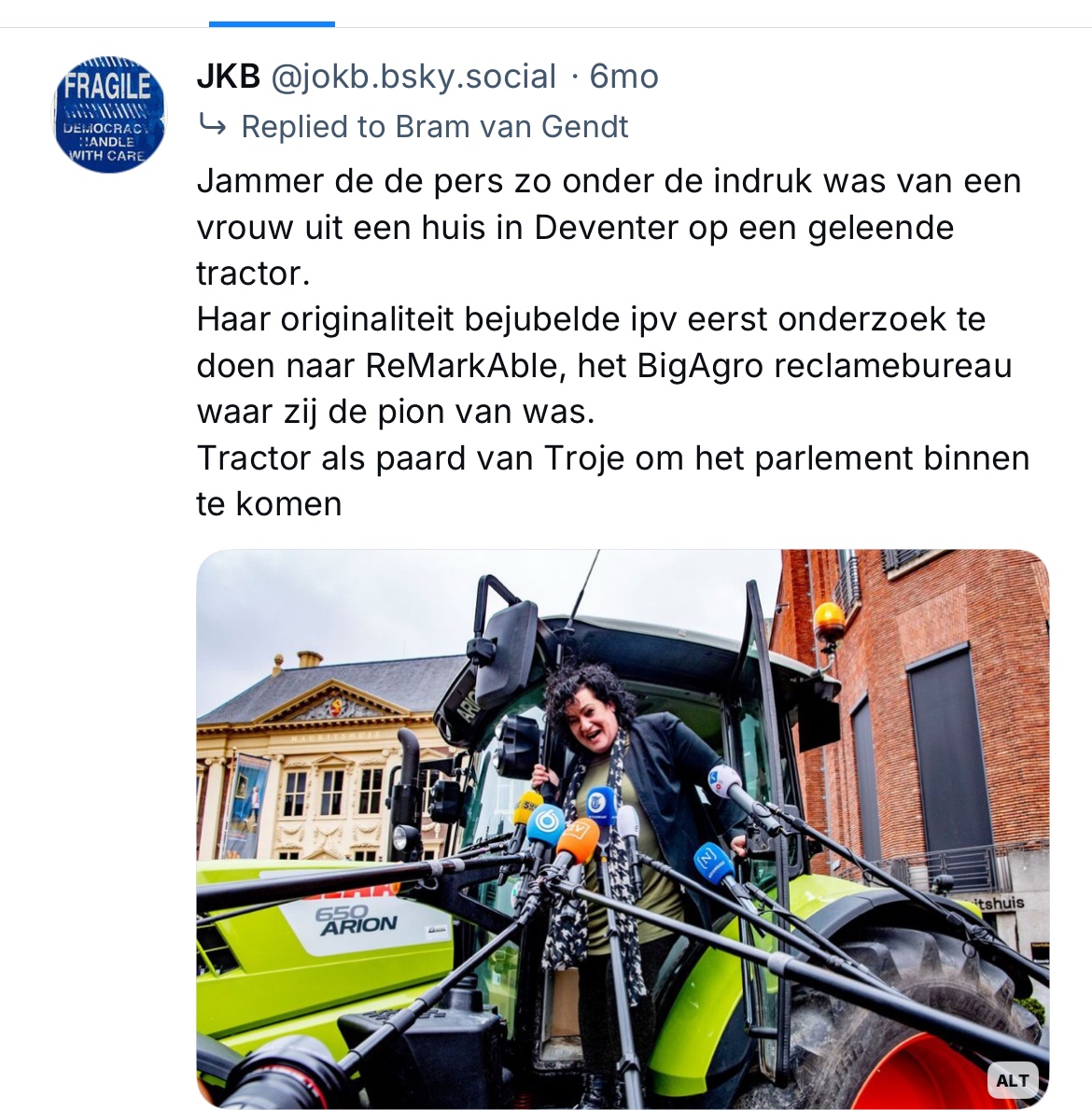Open the 6mo post timestamp
1092x1110 pixels.
click(623, 77)
